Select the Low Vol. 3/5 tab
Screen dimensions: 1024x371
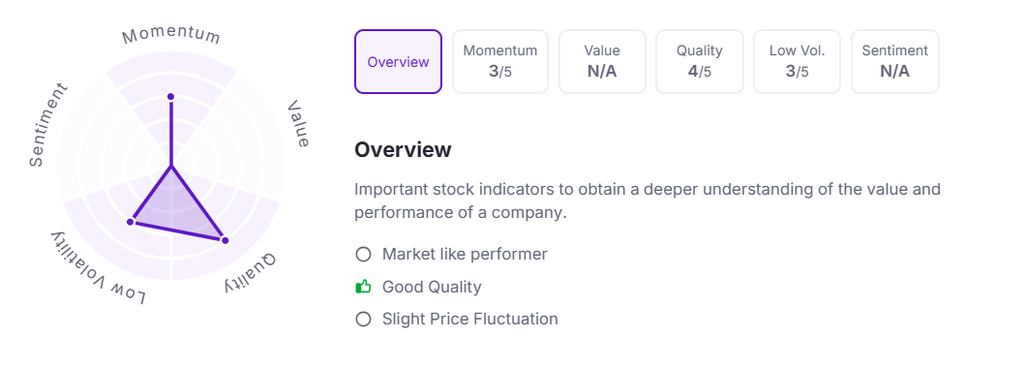click(797, 61)
